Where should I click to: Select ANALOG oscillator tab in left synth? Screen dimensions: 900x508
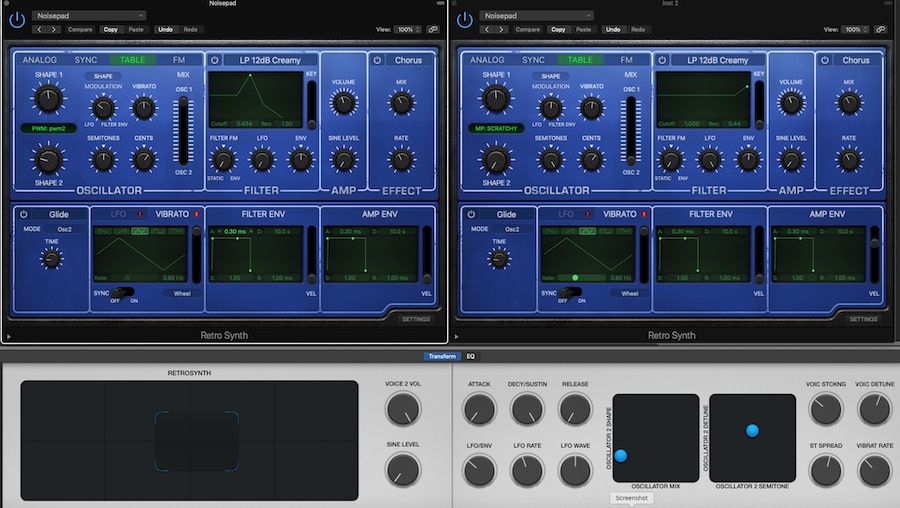pyautogui.click(x=40, y=60)
